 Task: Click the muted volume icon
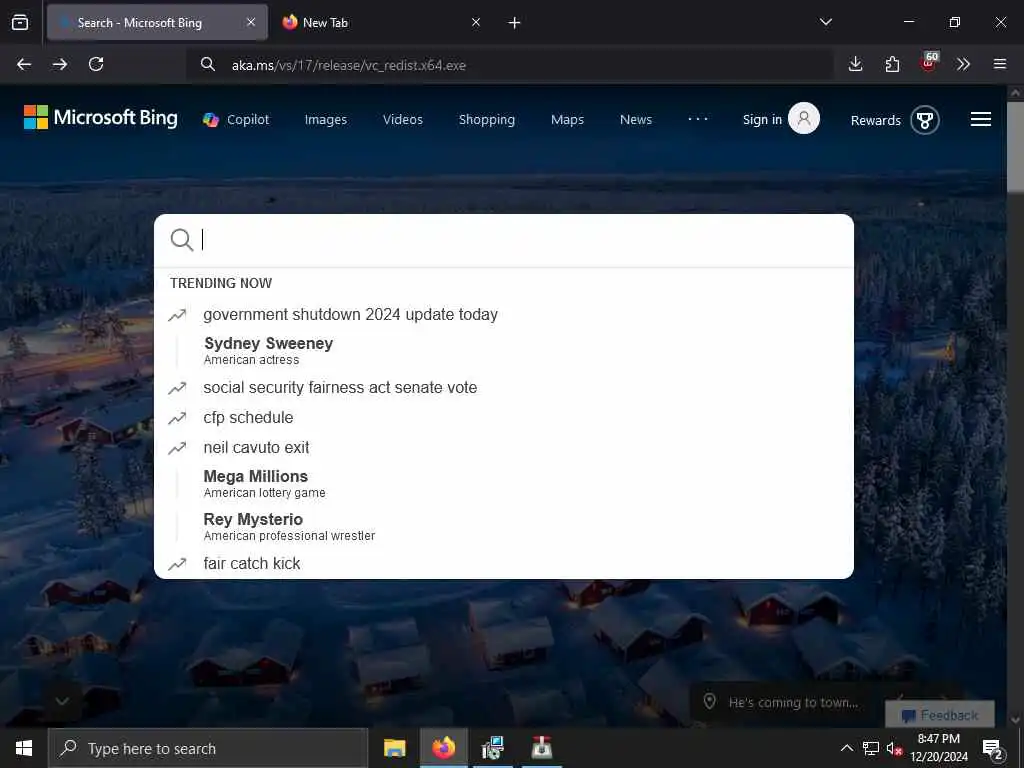click(x=894, y=748)
